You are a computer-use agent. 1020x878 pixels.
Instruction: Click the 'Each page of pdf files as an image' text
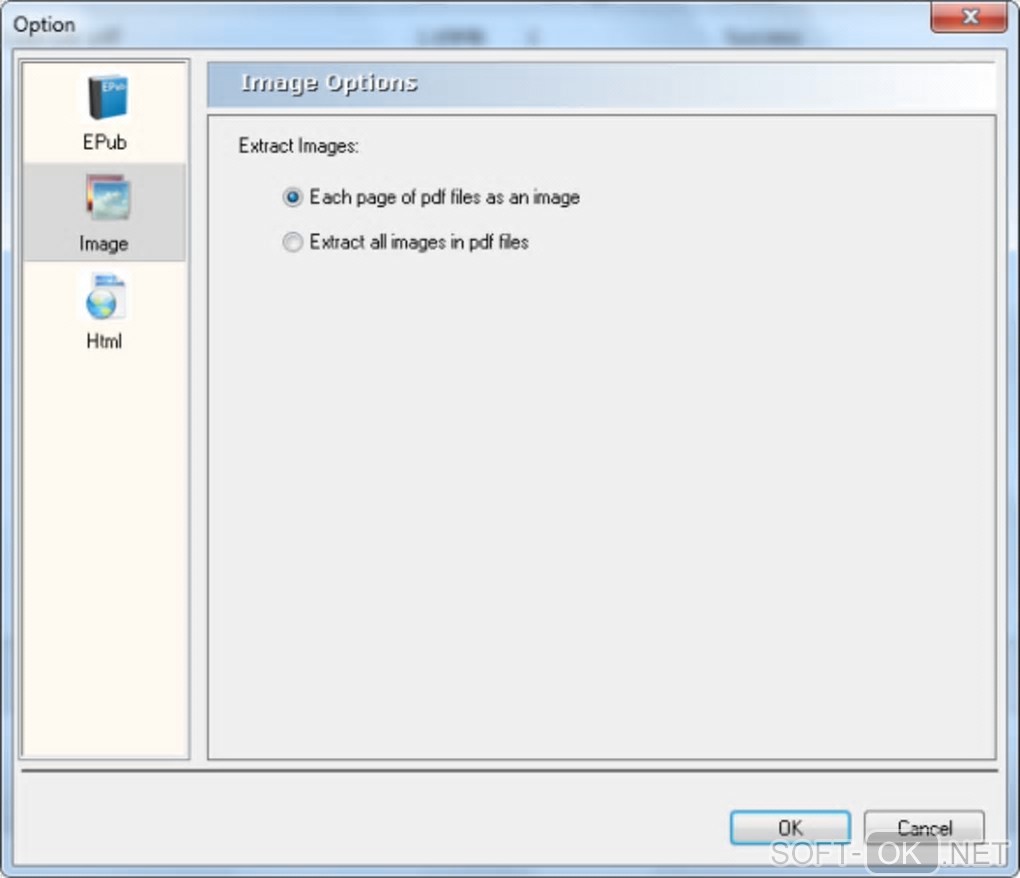click(444, 197)
